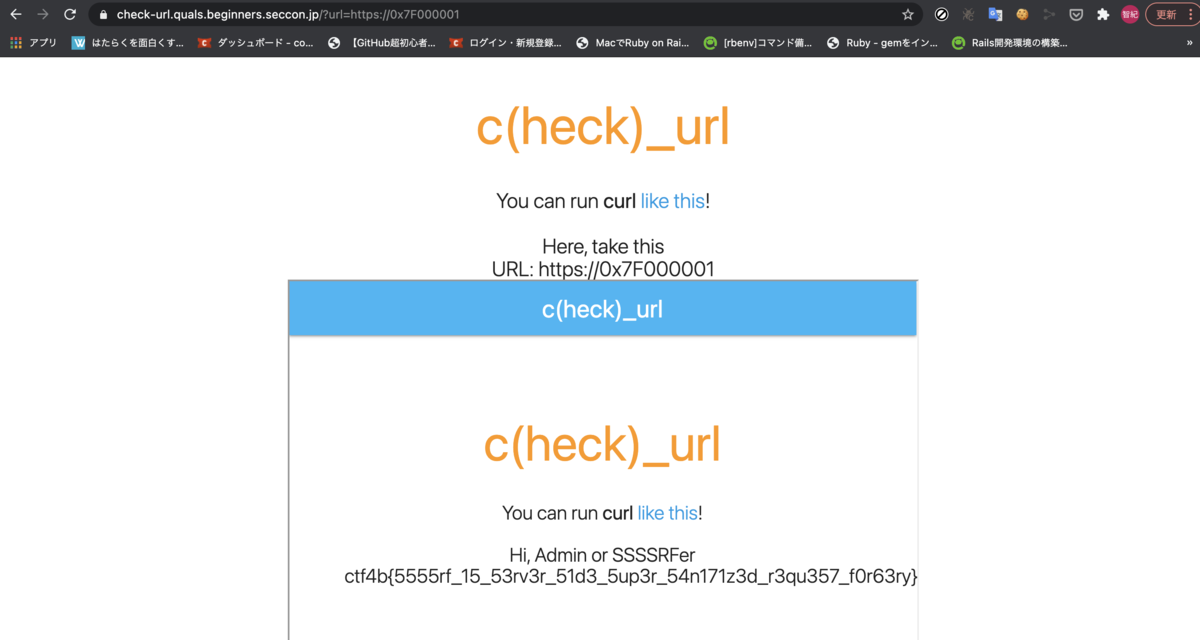This screenshot has width=1200, height=640.
Task: Open the ログイン・新規登録... bookmark
Action: click(x=506, y=43)
